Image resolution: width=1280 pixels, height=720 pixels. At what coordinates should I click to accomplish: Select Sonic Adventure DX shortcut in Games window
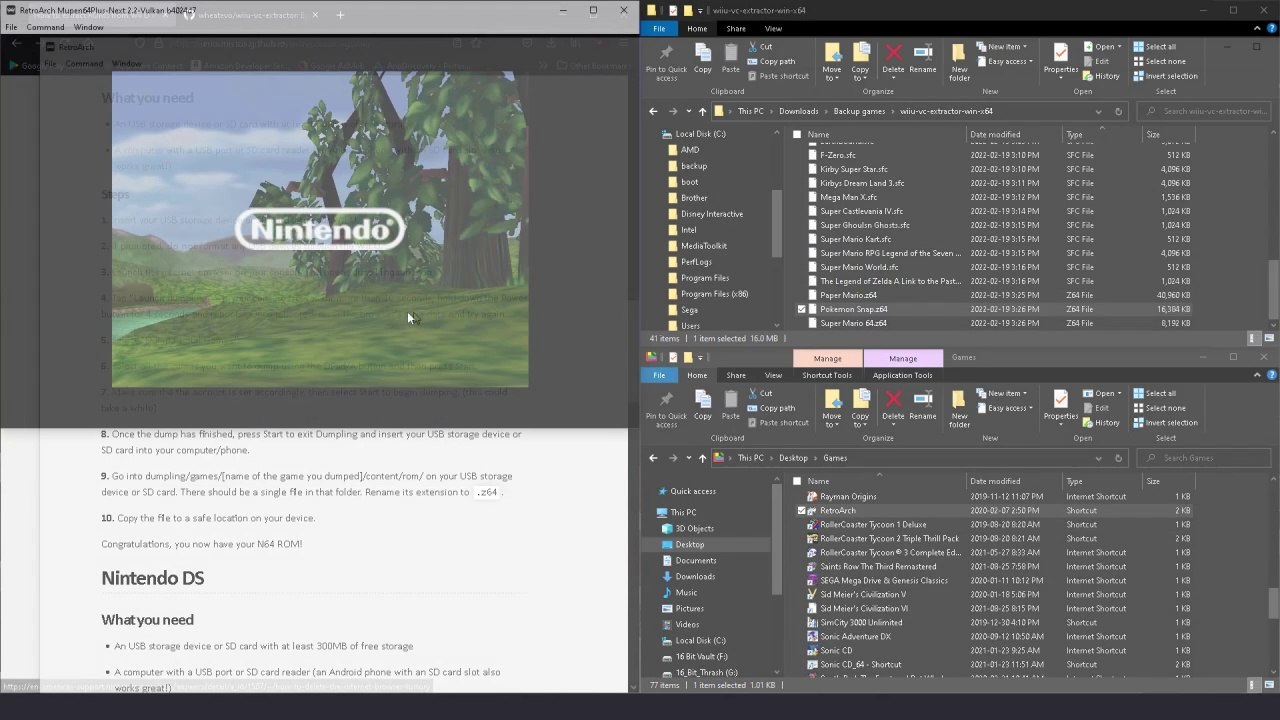(x=855, y=636)
